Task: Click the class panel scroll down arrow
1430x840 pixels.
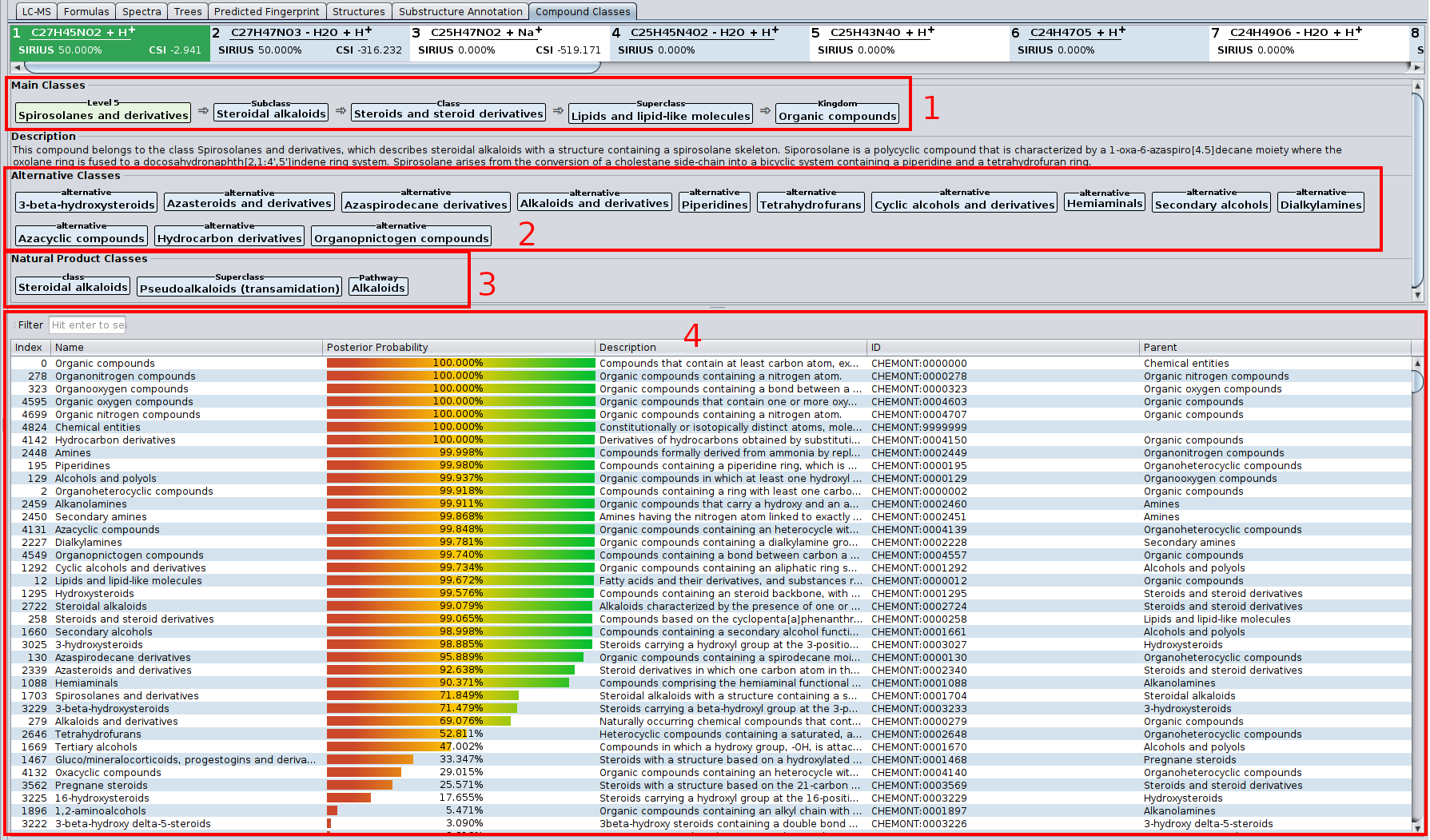Action: (x=1418, y=295)
